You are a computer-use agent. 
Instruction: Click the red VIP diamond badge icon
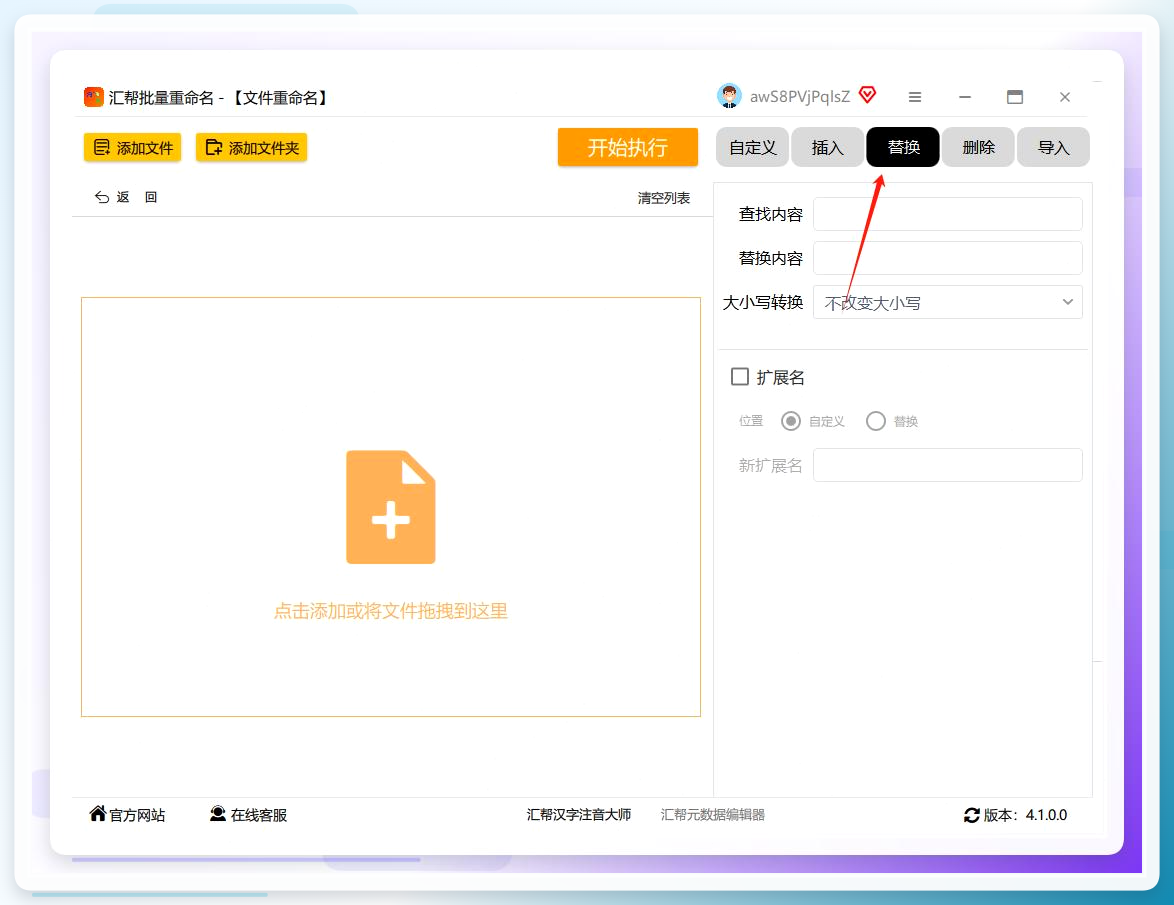pyautogui.click(x=867, y=95)
